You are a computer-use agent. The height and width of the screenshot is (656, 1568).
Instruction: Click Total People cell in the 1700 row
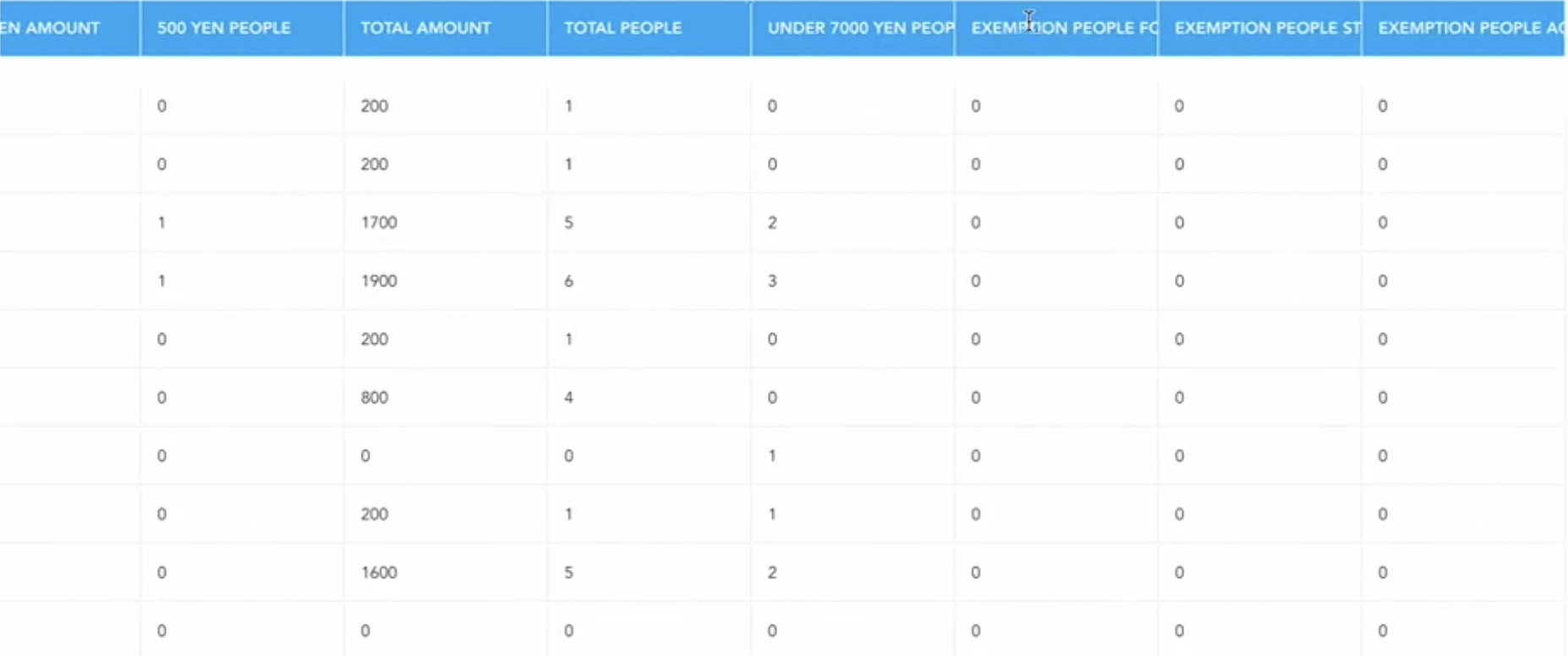[x=569, y=222]
